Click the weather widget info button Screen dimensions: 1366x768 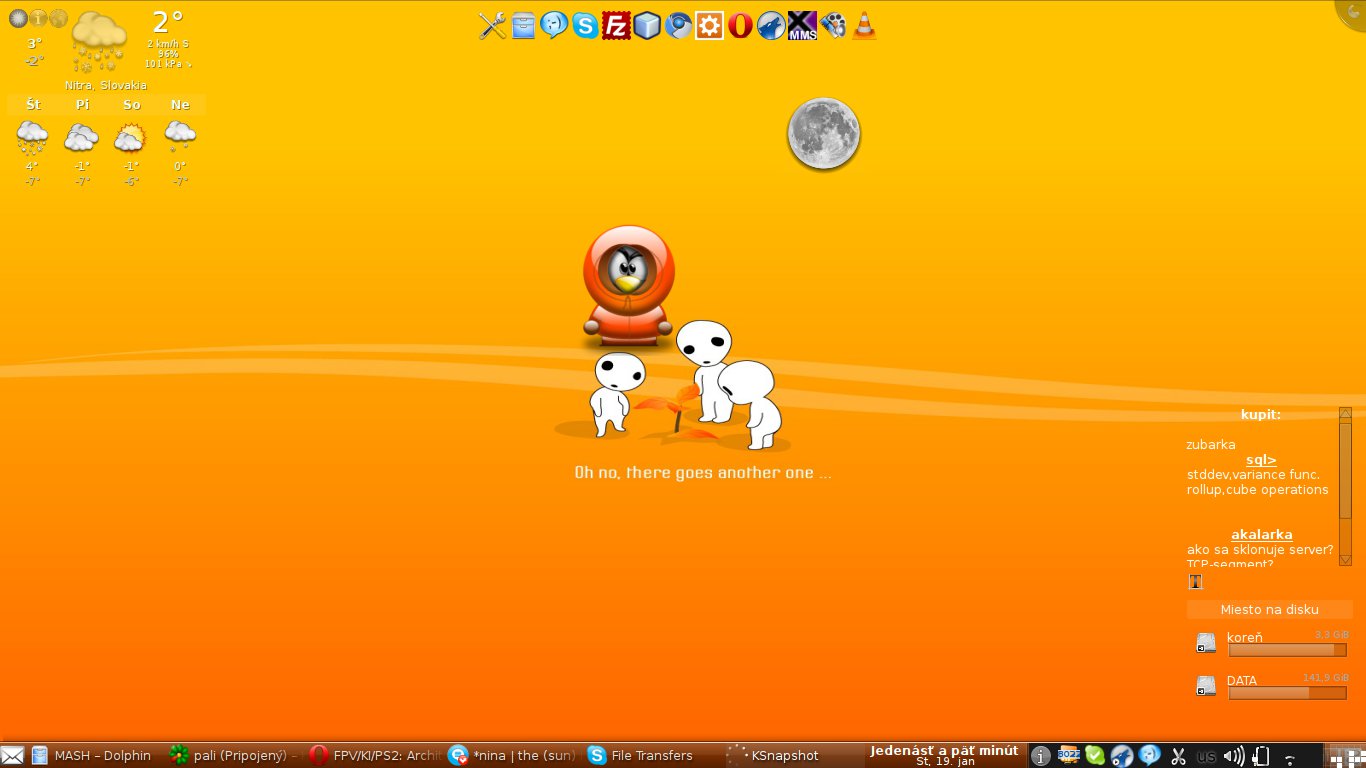(x=38, y=18)
